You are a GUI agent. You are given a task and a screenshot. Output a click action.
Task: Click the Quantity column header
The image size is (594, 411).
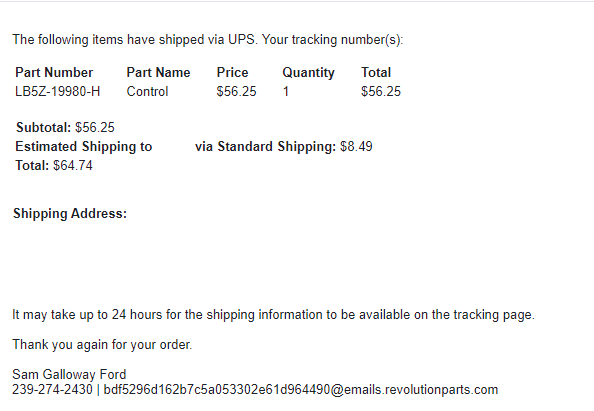pos(308,73)
